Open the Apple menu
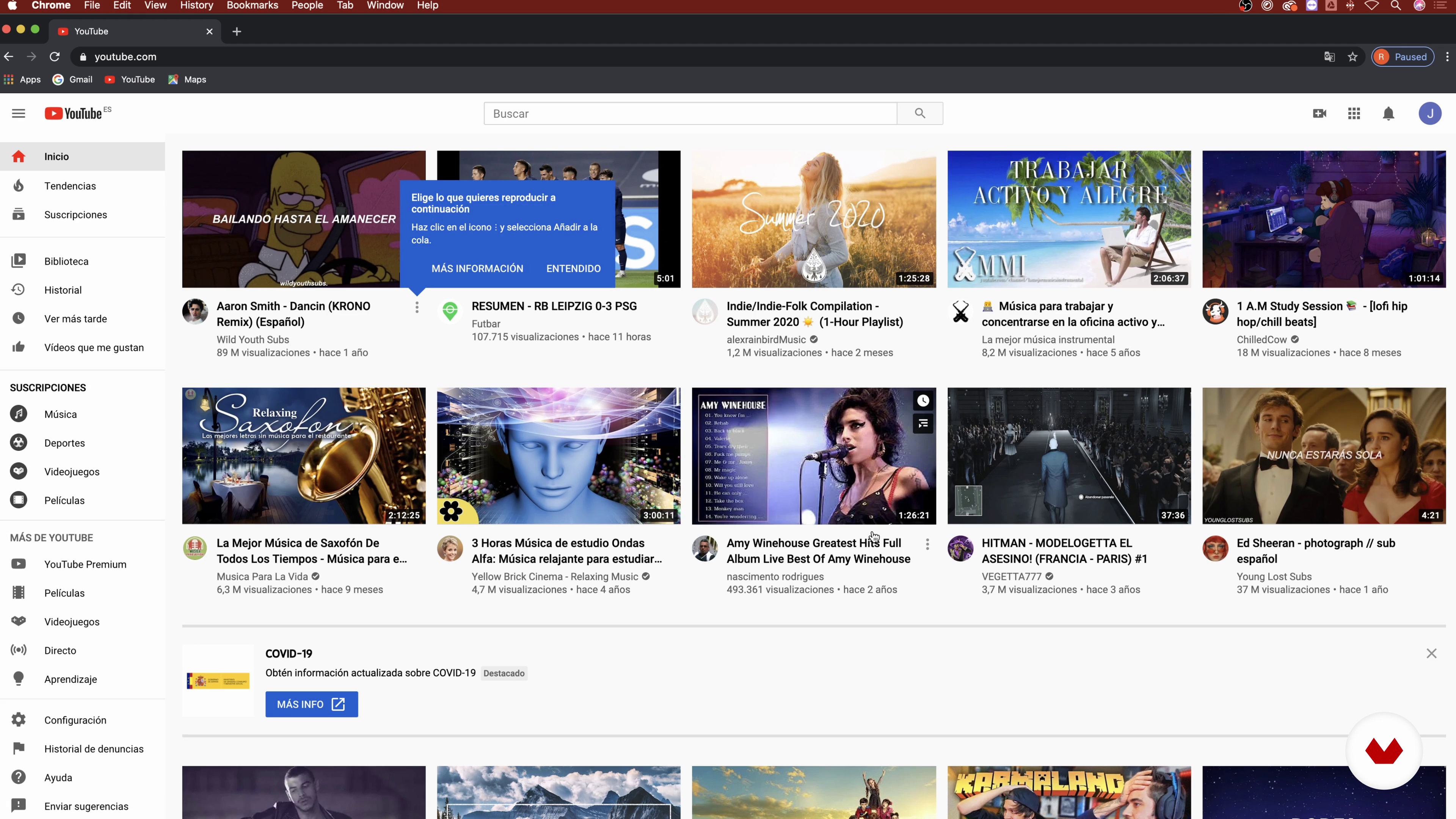This screenshot has width=1456, height=819. coord(12,6)
